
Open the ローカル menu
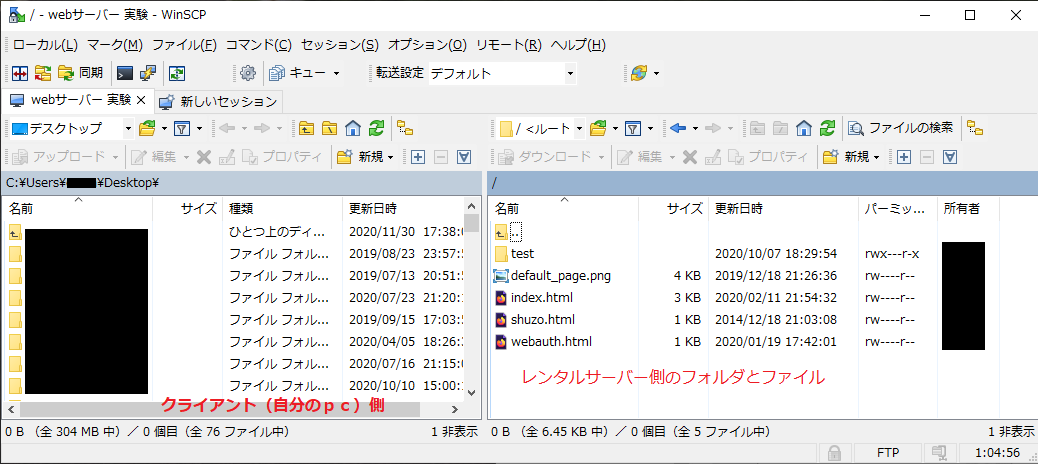click(46, 45)
